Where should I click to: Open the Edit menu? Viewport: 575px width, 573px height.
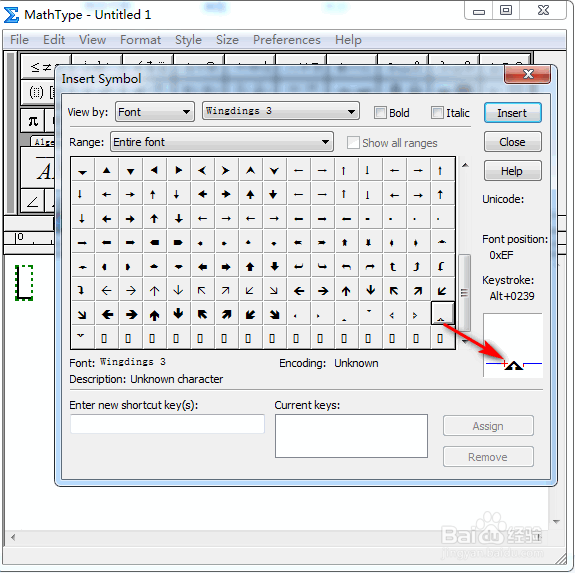coord(54,40)
